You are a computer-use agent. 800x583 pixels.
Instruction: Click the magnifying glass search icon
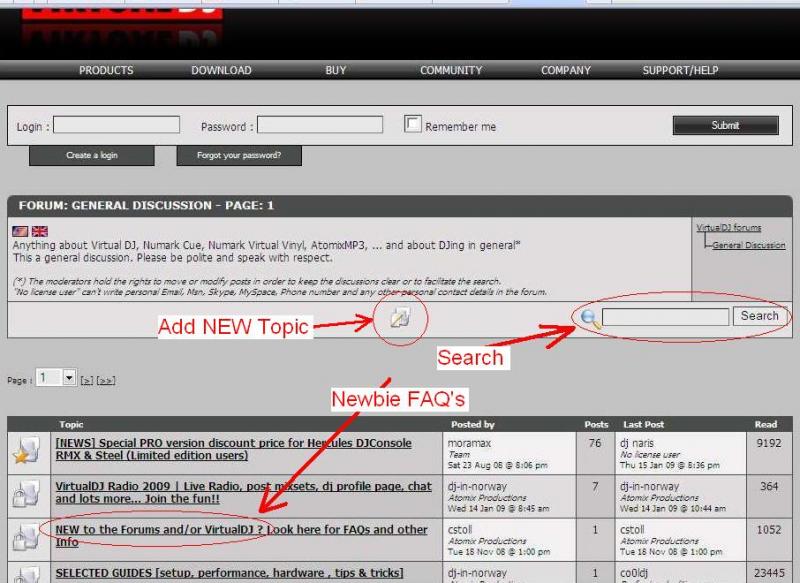tap(590, 319)
